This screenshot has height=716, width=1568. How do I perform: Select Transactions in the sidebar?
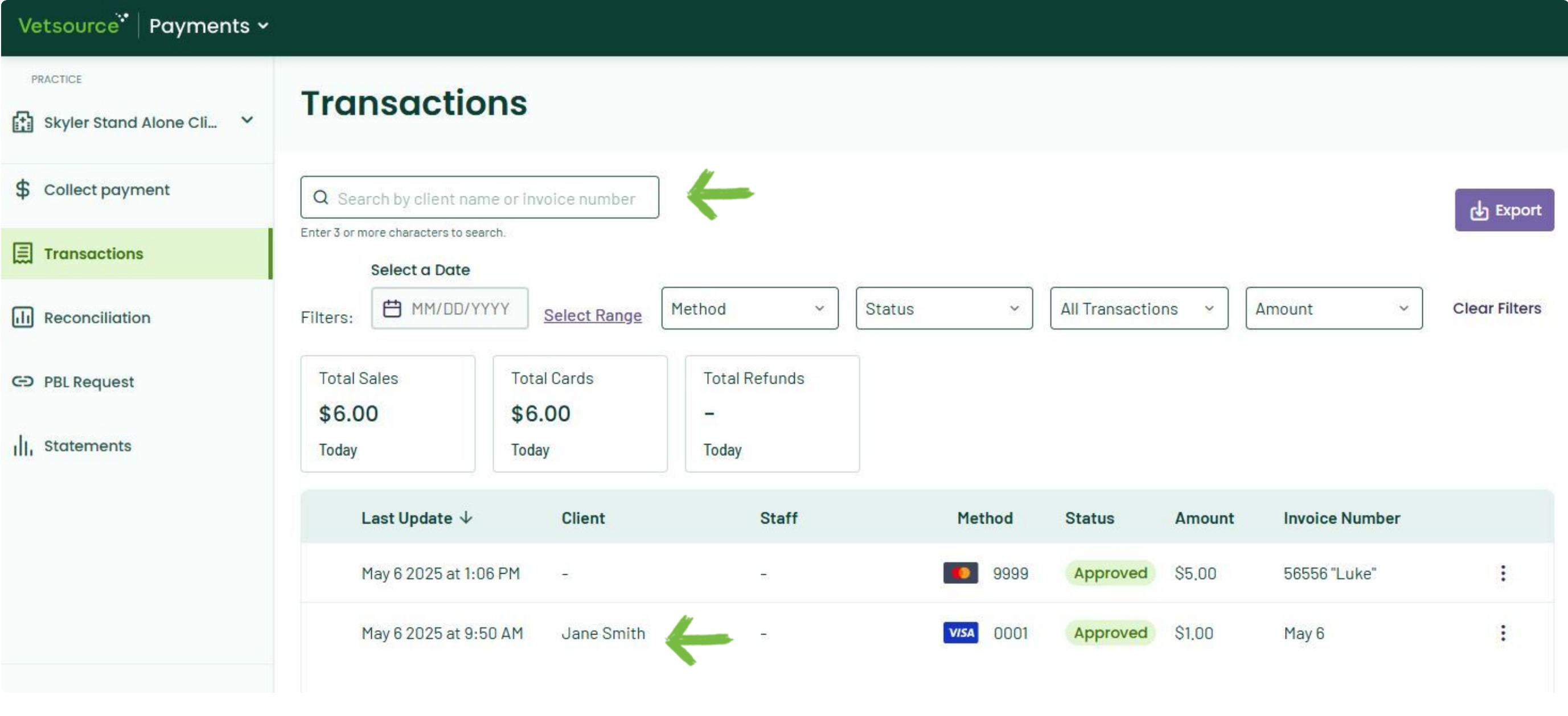coord(136,254)
